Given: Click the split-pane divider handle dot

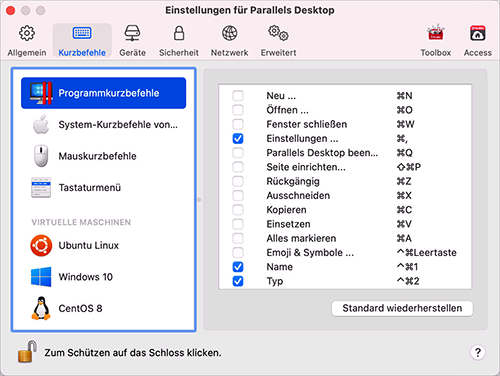Looking at the screenshot, I should 199,200.
